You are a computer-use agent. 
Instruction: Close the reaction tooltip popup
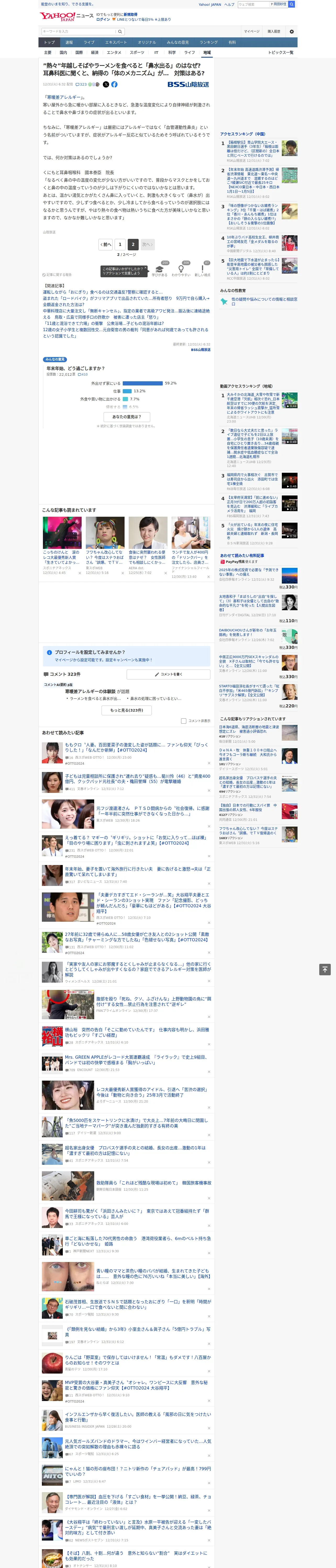[145, 268]
